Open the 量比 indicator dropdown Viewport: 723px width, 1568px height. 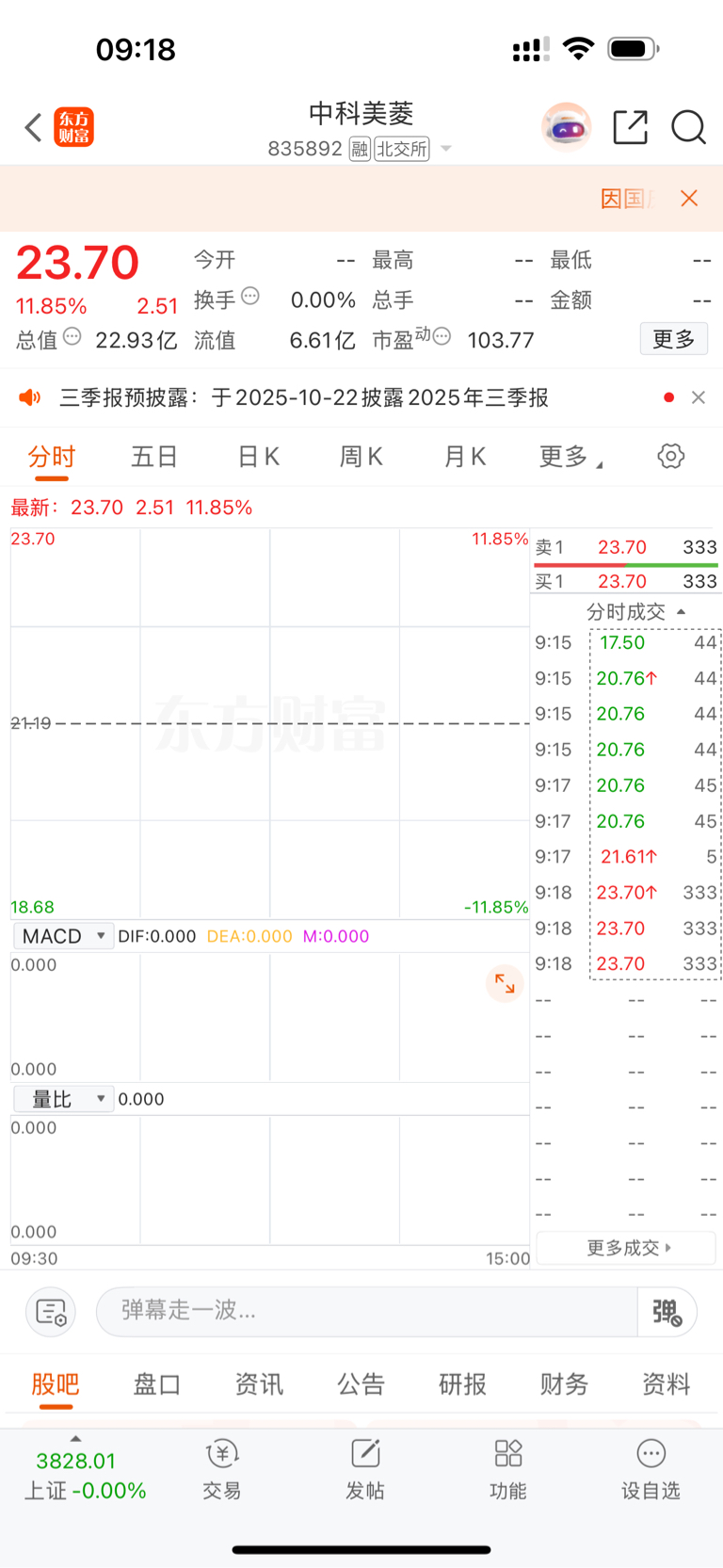coord(63,1099)
